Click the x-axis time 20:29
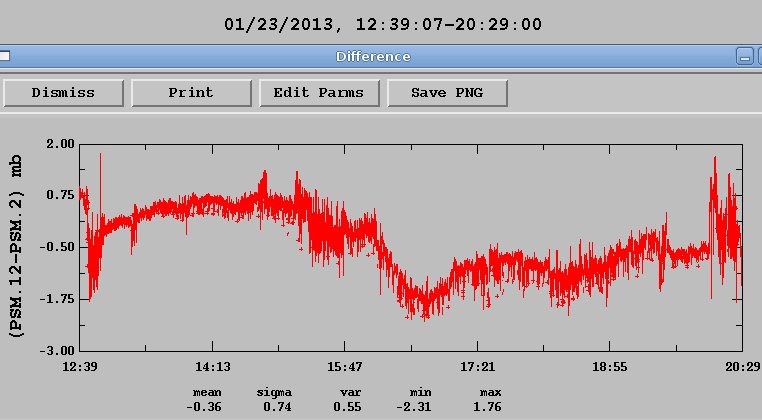Viewport: 762px width, 420px height. tap(743, 367)
